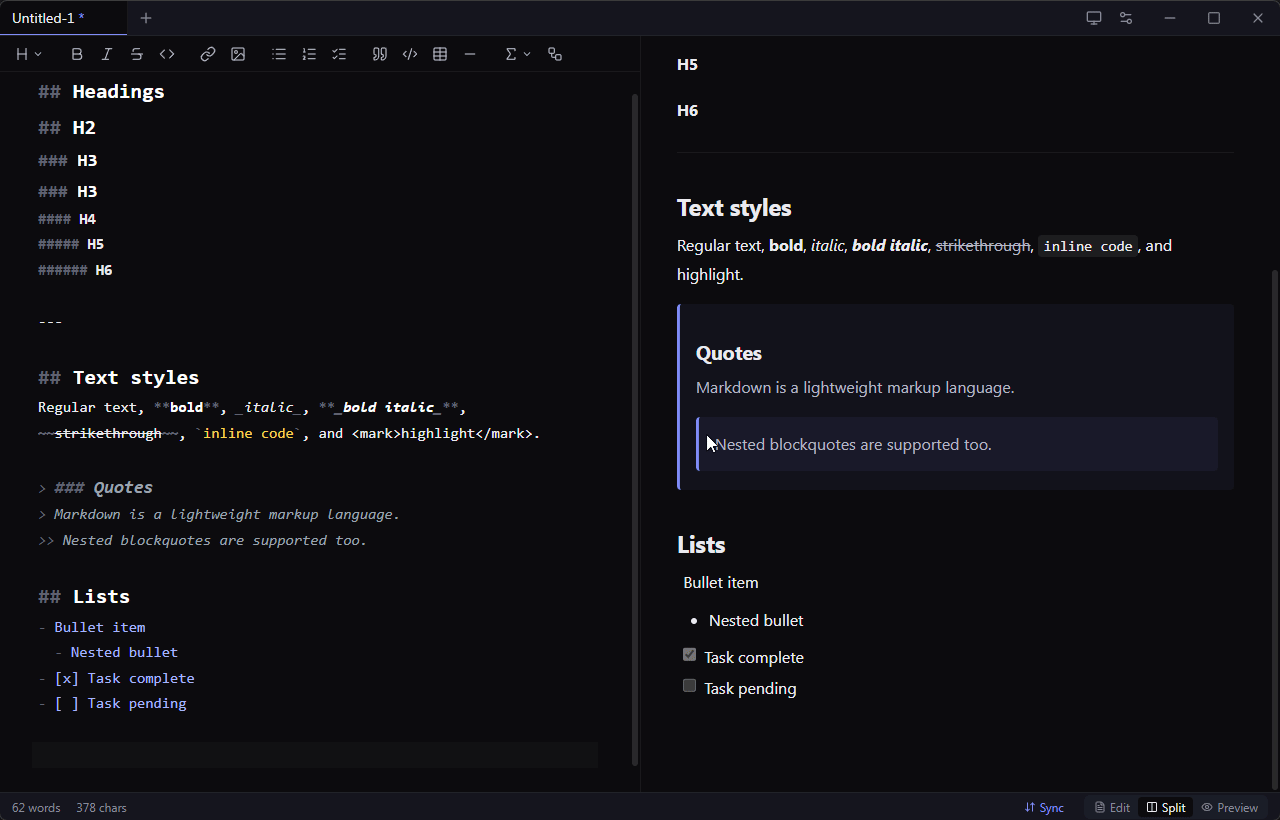Uncheck the Task complete checkbox in preview
1280x820 pixels.
click(689, 655)
